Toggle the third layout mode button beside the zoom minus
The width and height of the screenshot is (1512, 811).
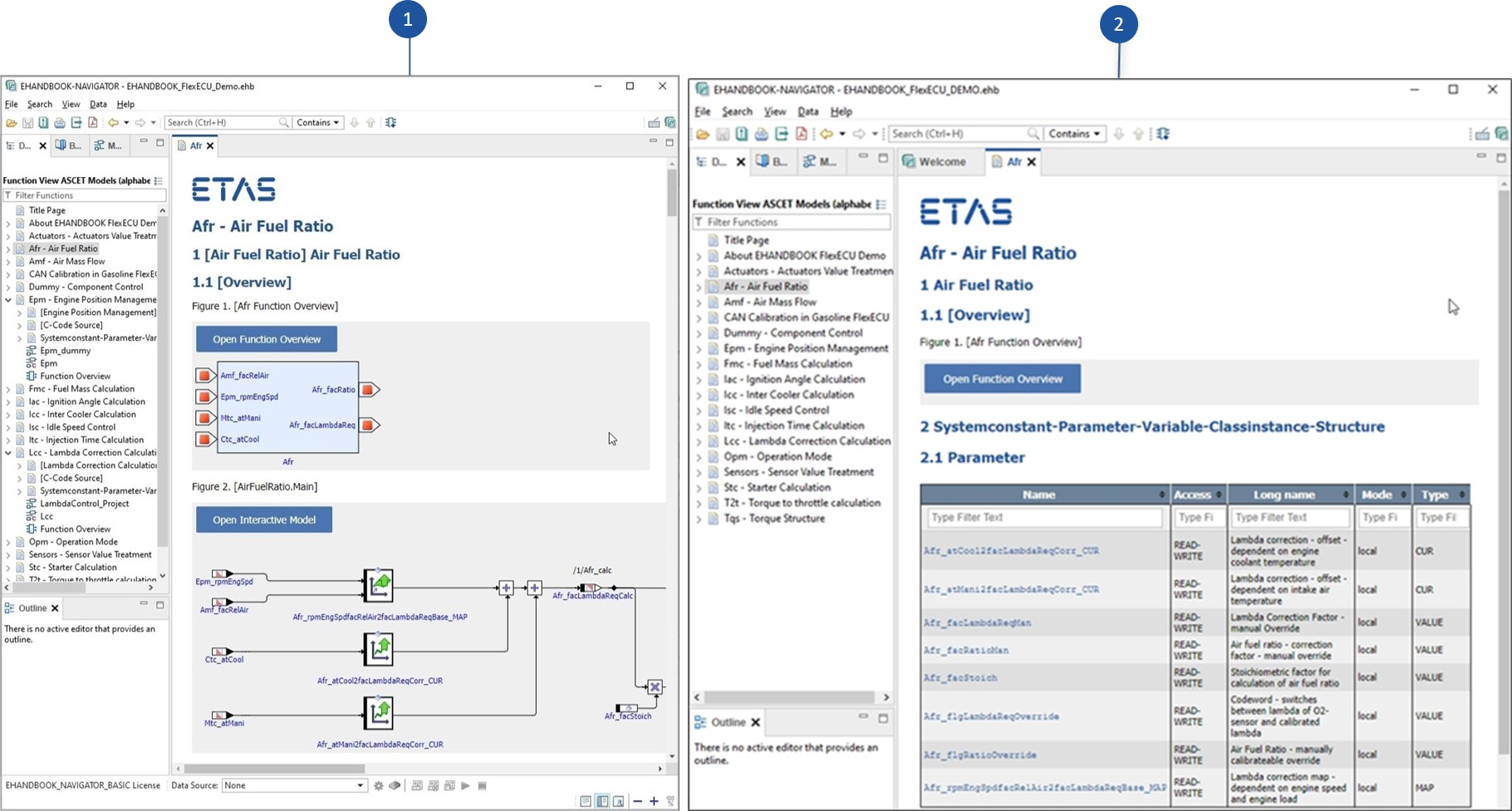[x=618, y=801]
